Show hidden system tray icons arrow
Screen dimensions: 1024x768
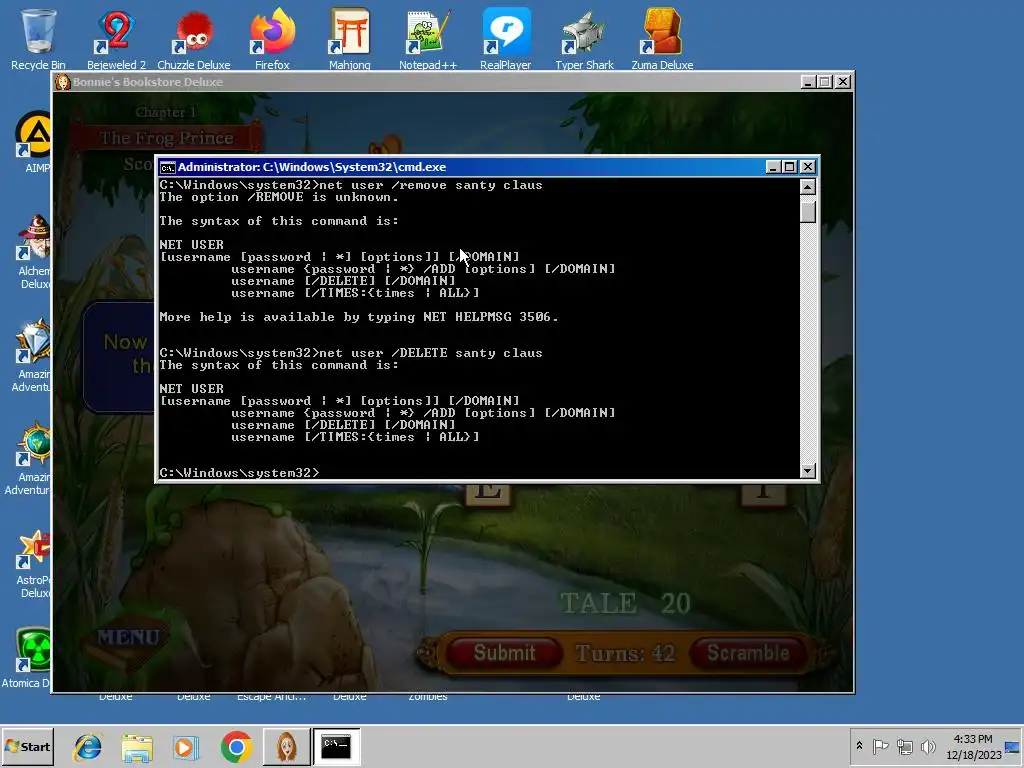(859, 746)
